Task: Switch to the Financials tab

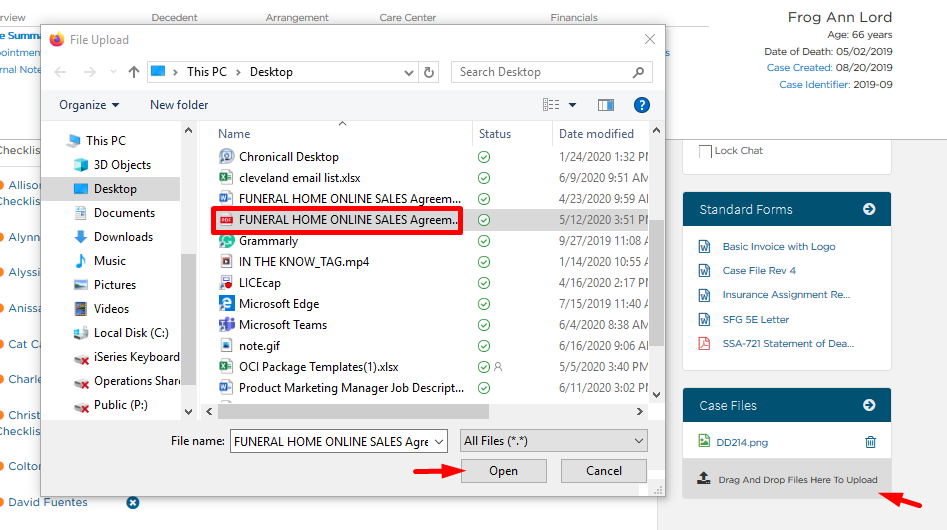Action: coord(574,18)
